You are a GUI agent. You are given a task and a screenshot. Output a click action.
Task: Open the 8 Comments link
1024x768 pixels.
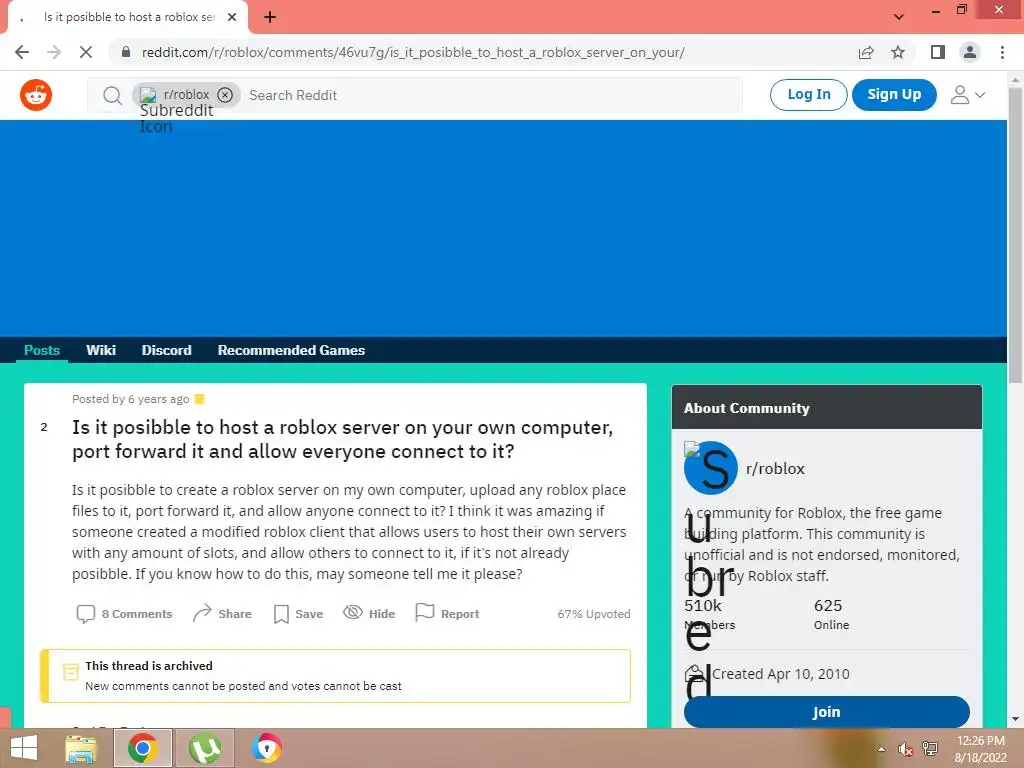click(x=125, y=614)
